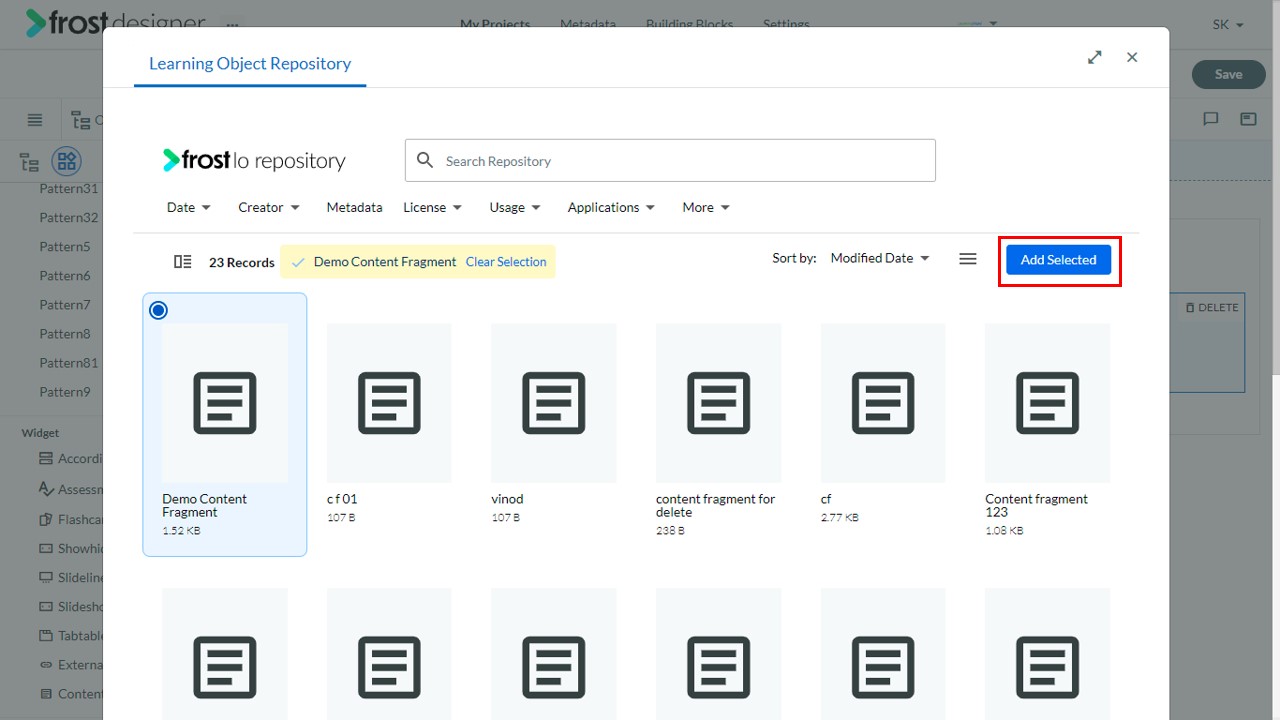Select the 'vinod' content fragment icon
Screen dimensions: 1280x720
553,403
